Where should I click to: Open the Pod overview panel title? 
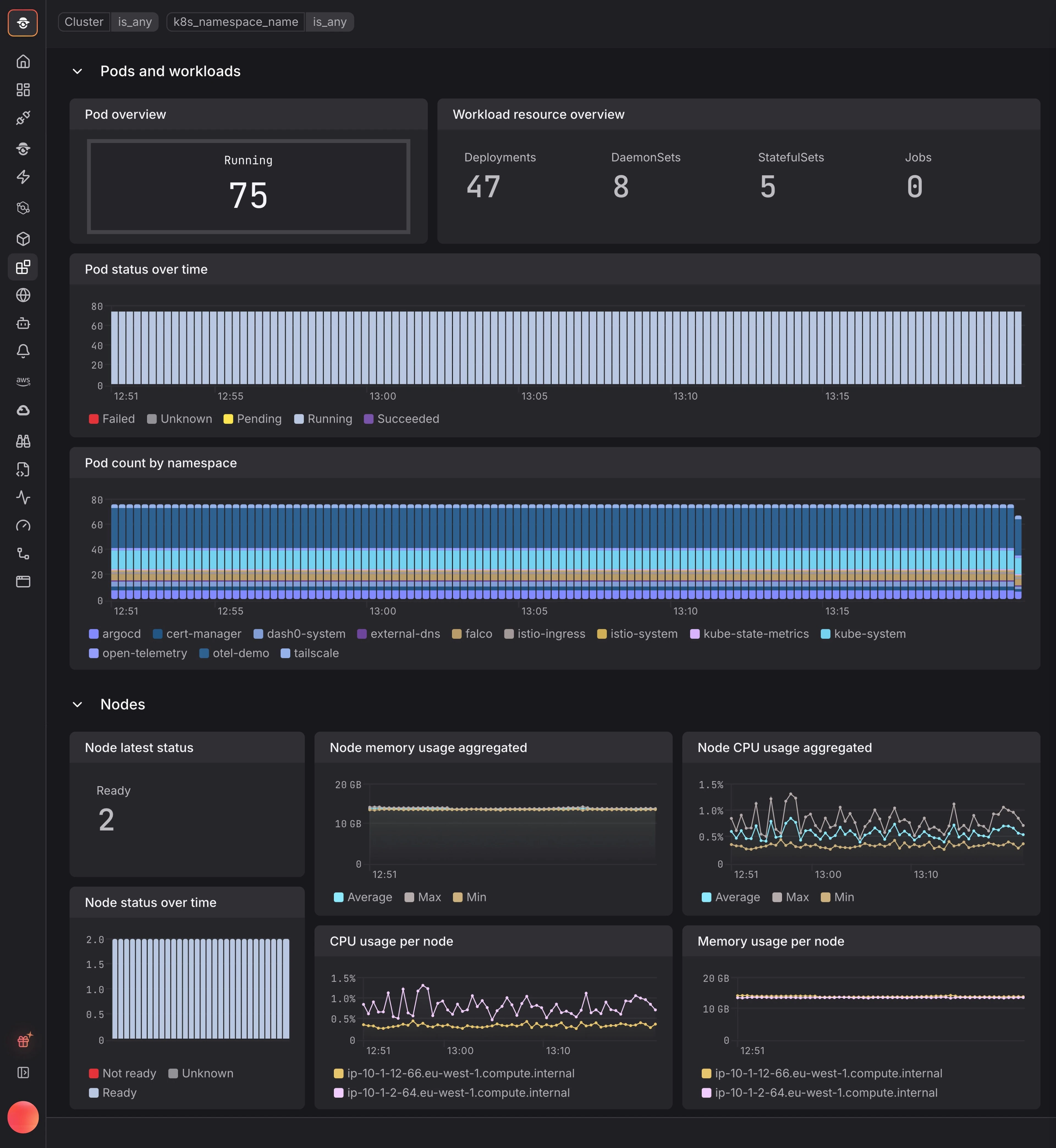125,114
